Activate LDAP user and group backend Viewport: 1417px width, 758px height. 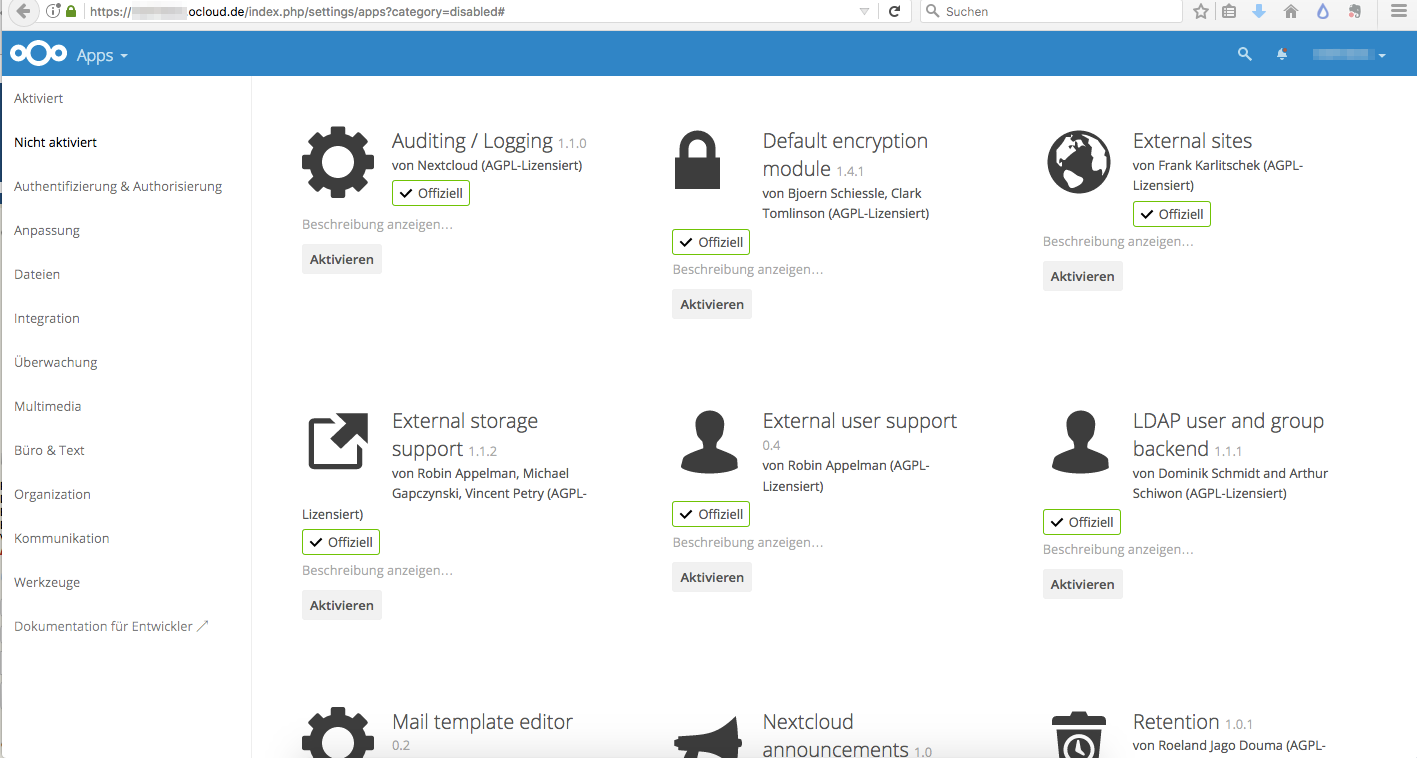point(1083,585)
